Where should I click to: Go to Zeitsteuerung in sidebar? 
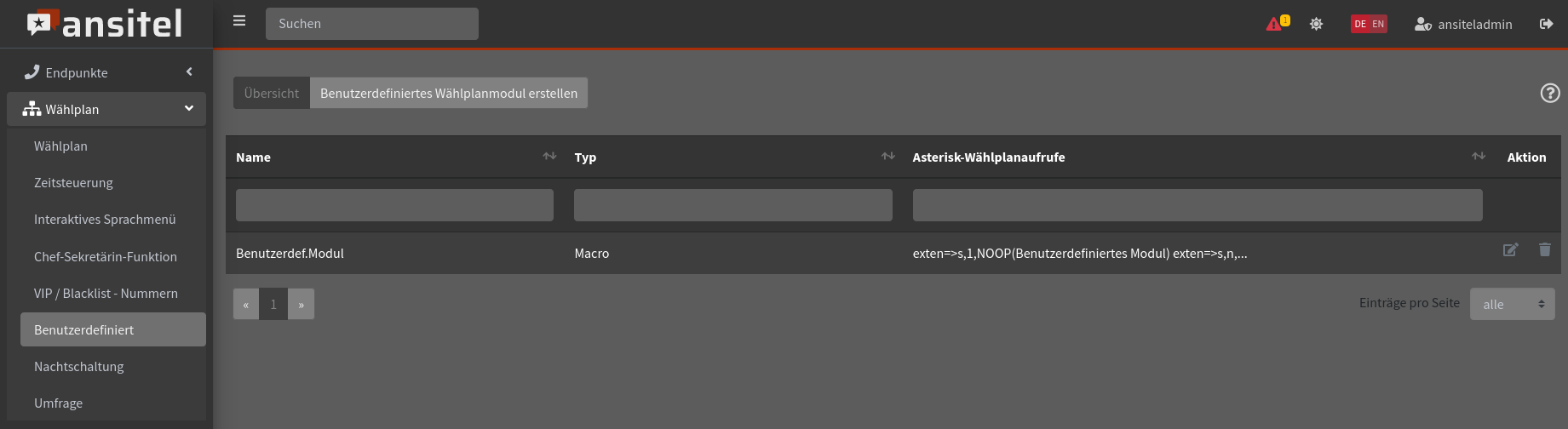tap(73, 183)
